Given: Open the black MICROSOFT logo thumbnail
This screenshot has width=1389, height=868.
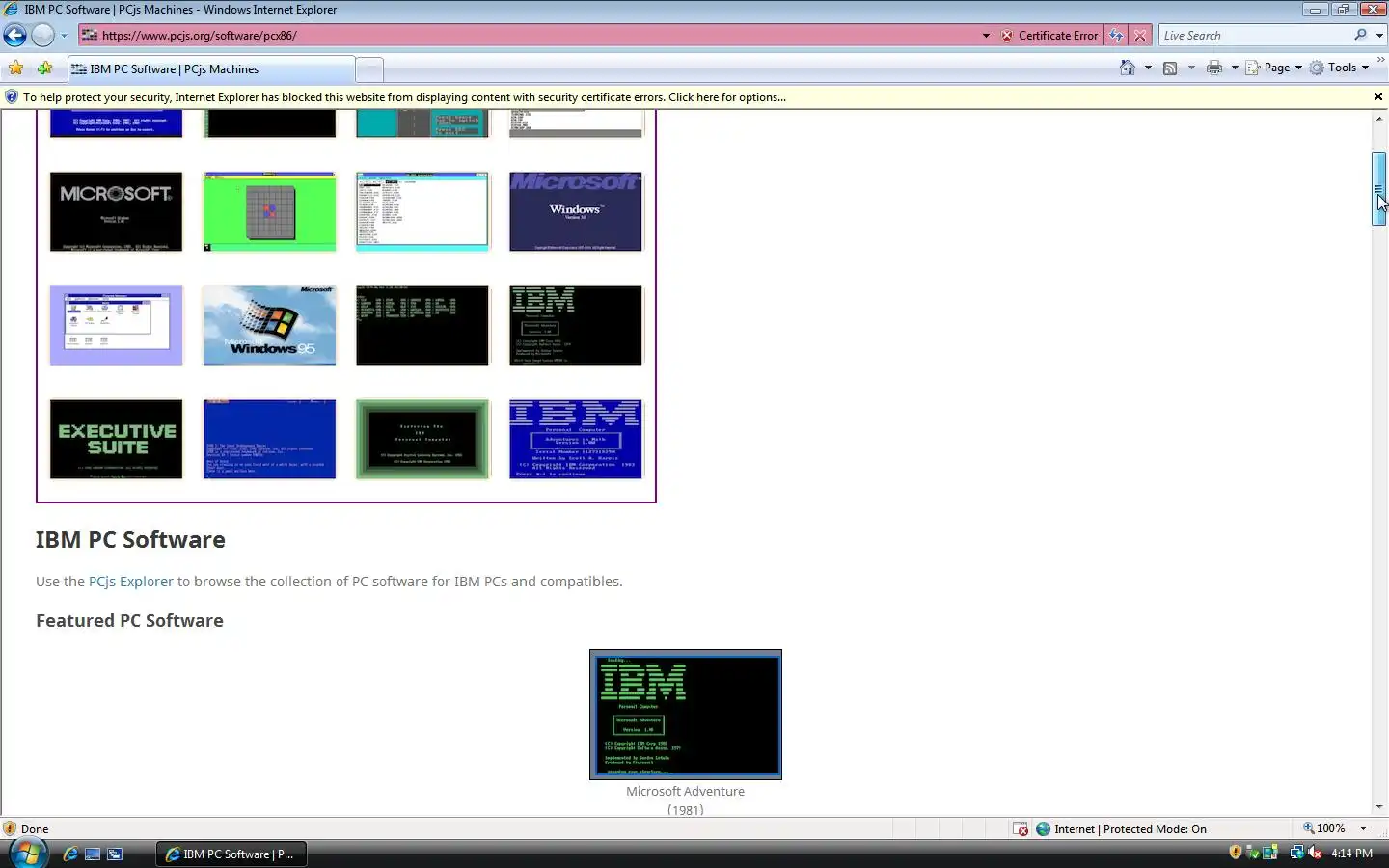Looking at the screenshot, I should click(x=116, y=211).
